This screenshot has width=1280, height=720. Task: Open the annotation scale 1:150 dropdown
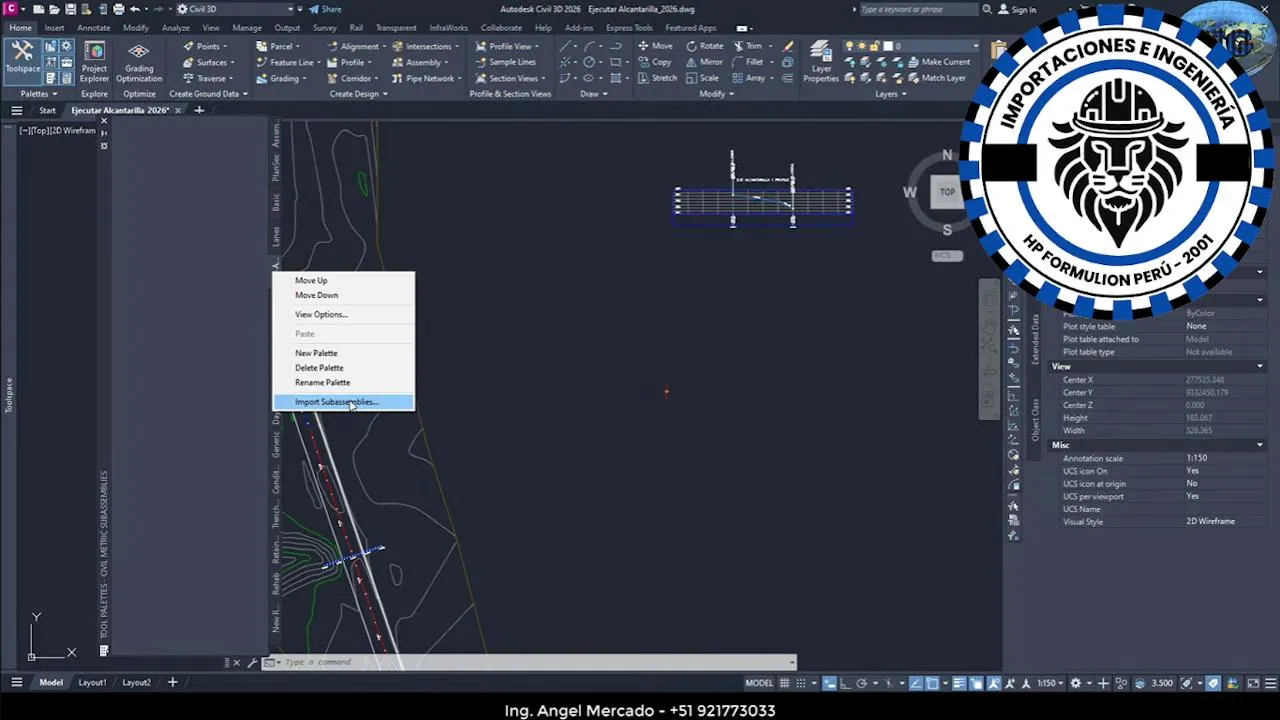pos(1049,683)
